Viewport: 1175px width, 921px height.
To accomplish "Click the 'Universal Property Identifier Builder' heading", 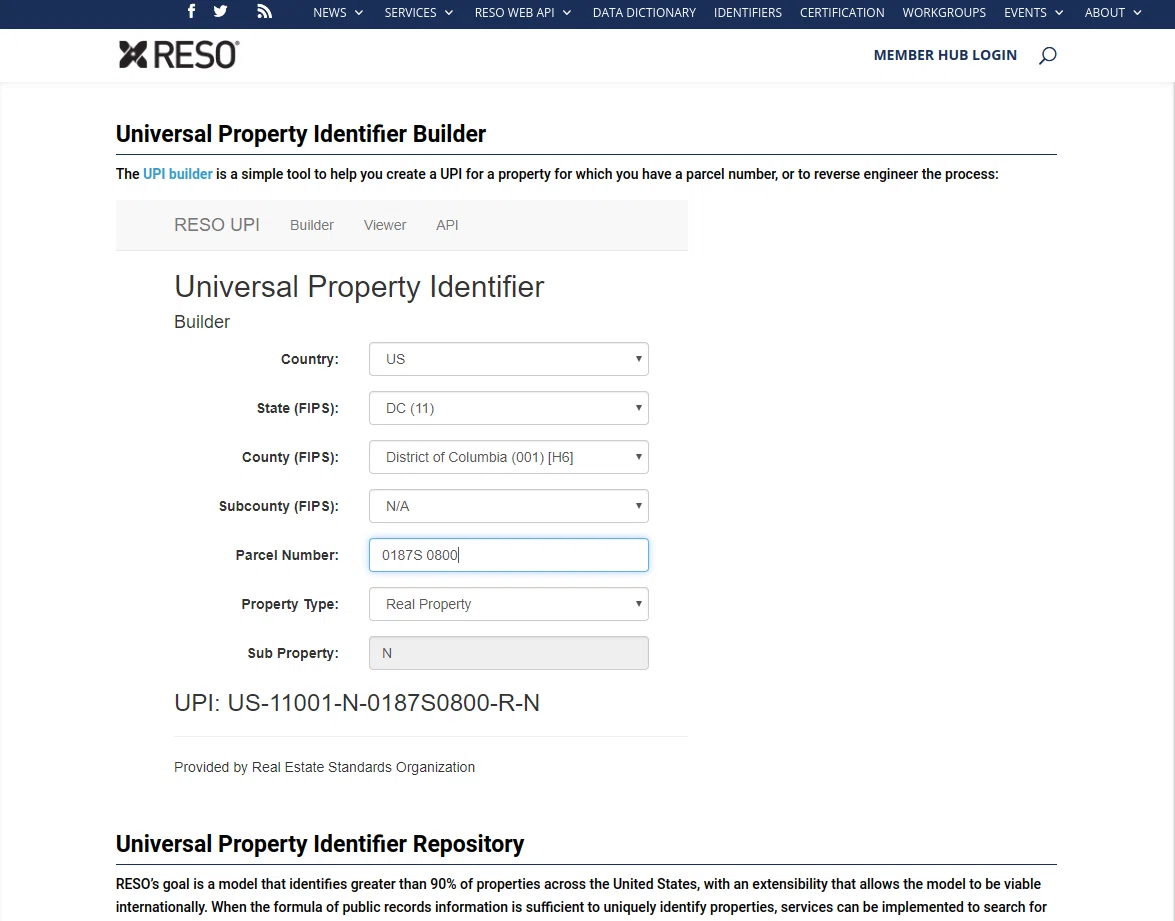I will pyautogui.click(x=300, y=133).
